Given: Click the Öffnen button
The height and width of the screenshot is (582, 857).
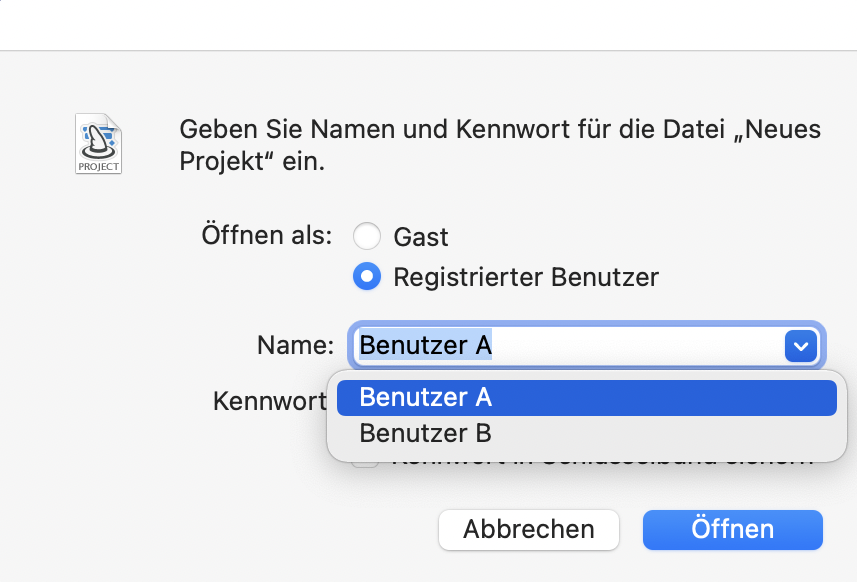Looking at the screenshot, I should point(732,529).
